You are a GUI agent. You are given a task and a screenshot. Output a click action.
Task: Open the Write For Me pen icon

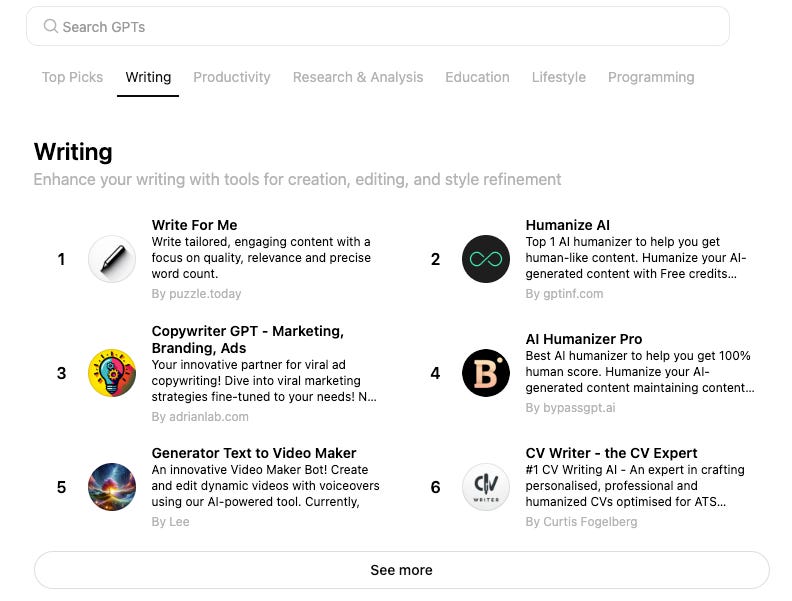[112, 259]
